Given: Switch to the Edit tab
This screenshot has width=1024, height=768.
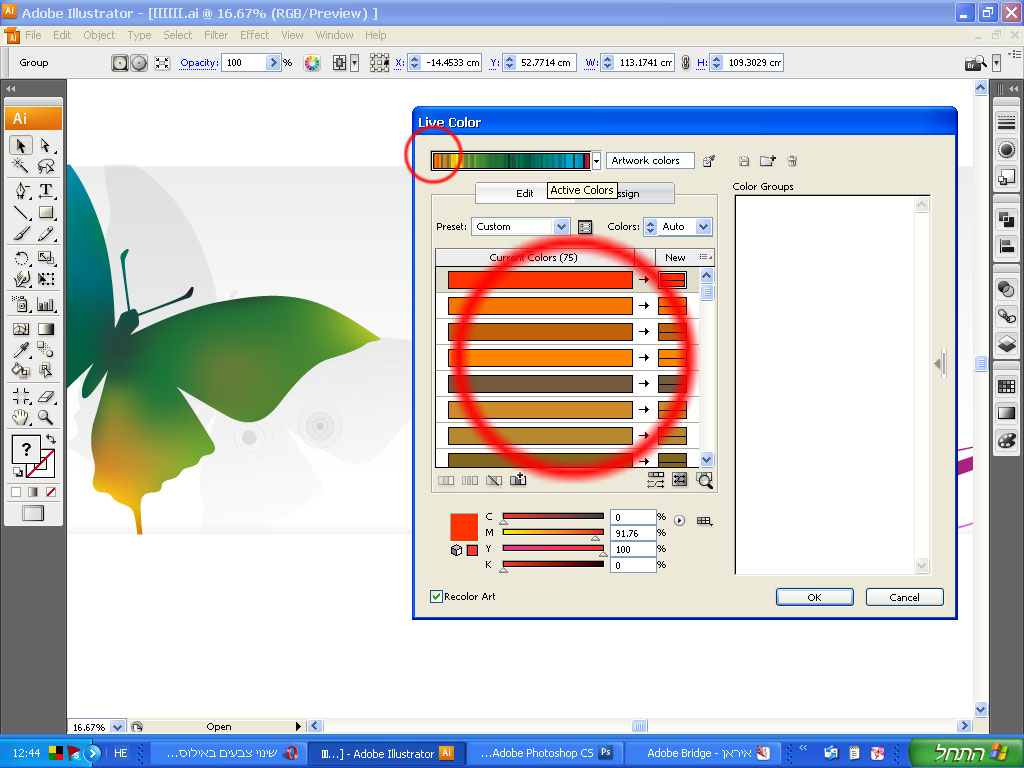Looking at the screenshot, I should [524, 193].
